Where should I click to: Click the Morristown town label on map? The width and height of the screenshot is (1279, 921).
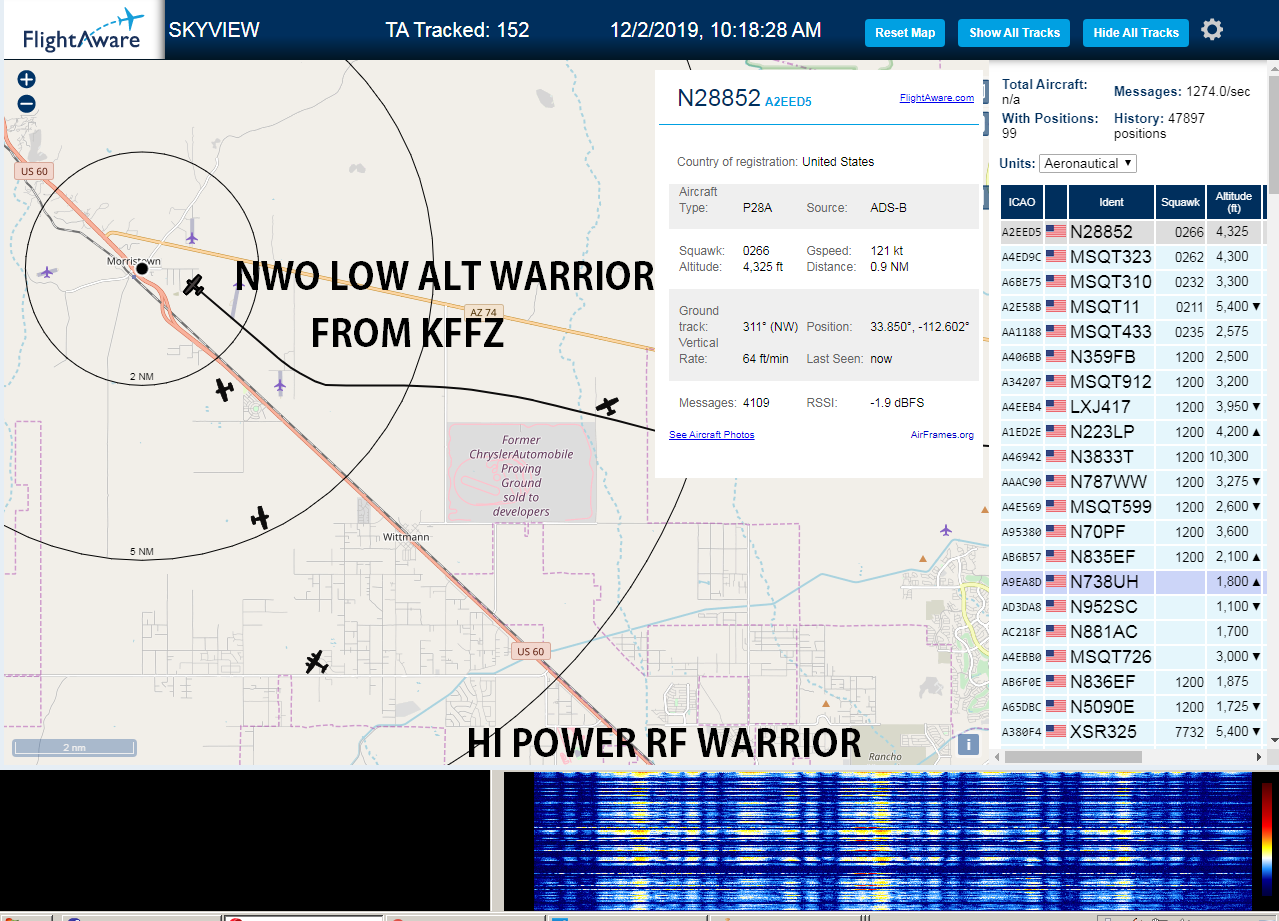click(x=134, y=260)
